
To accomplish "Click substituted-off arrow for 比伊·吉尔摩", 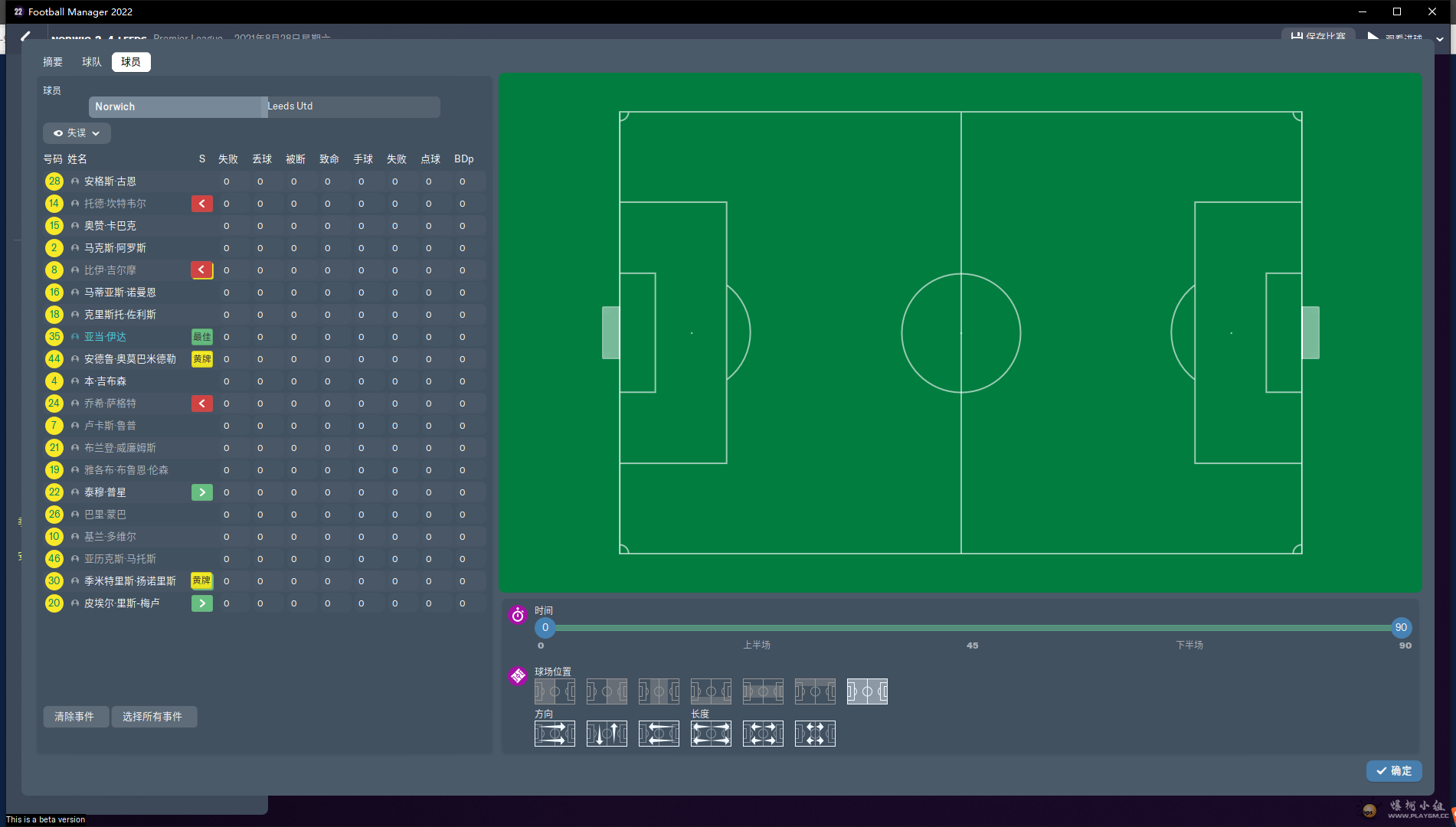I will coord(201,270).
